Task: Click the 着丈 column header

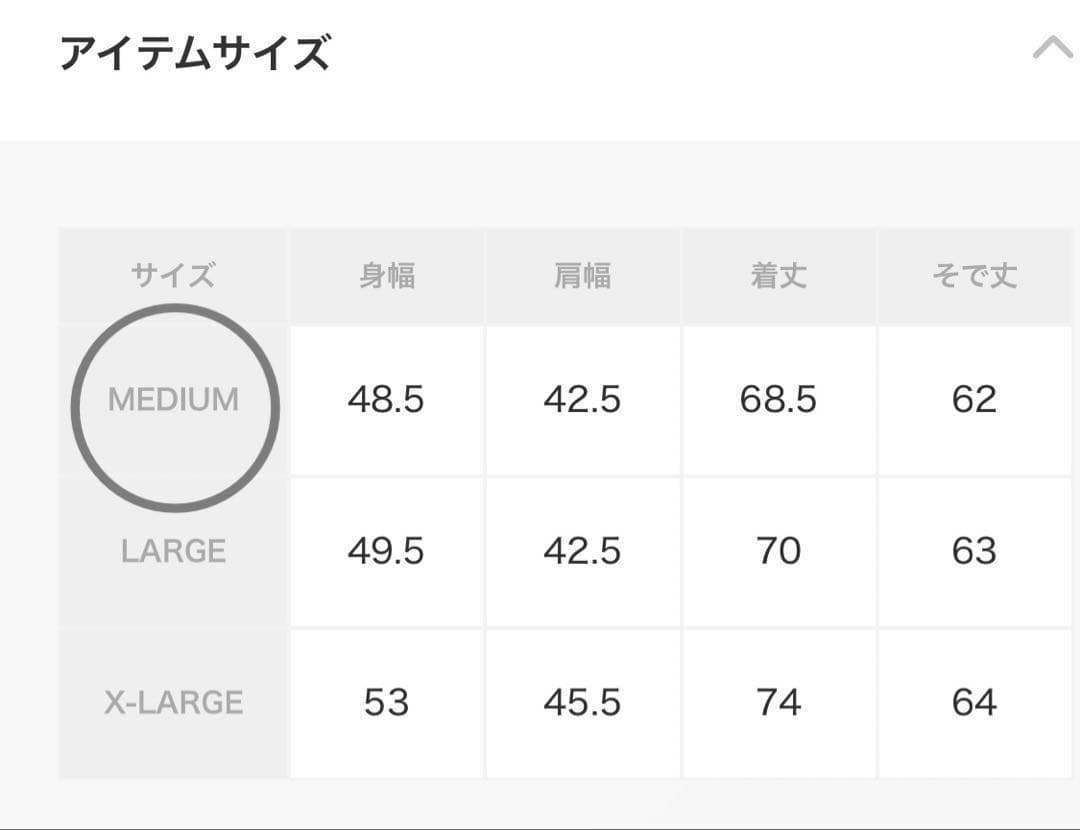Action: coord(778,276)
